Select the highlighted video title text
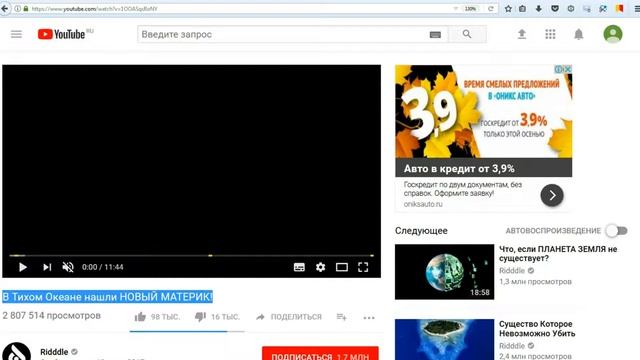Image resolution: width=640 pixels, height=360 pixels. tap(107, 297)
